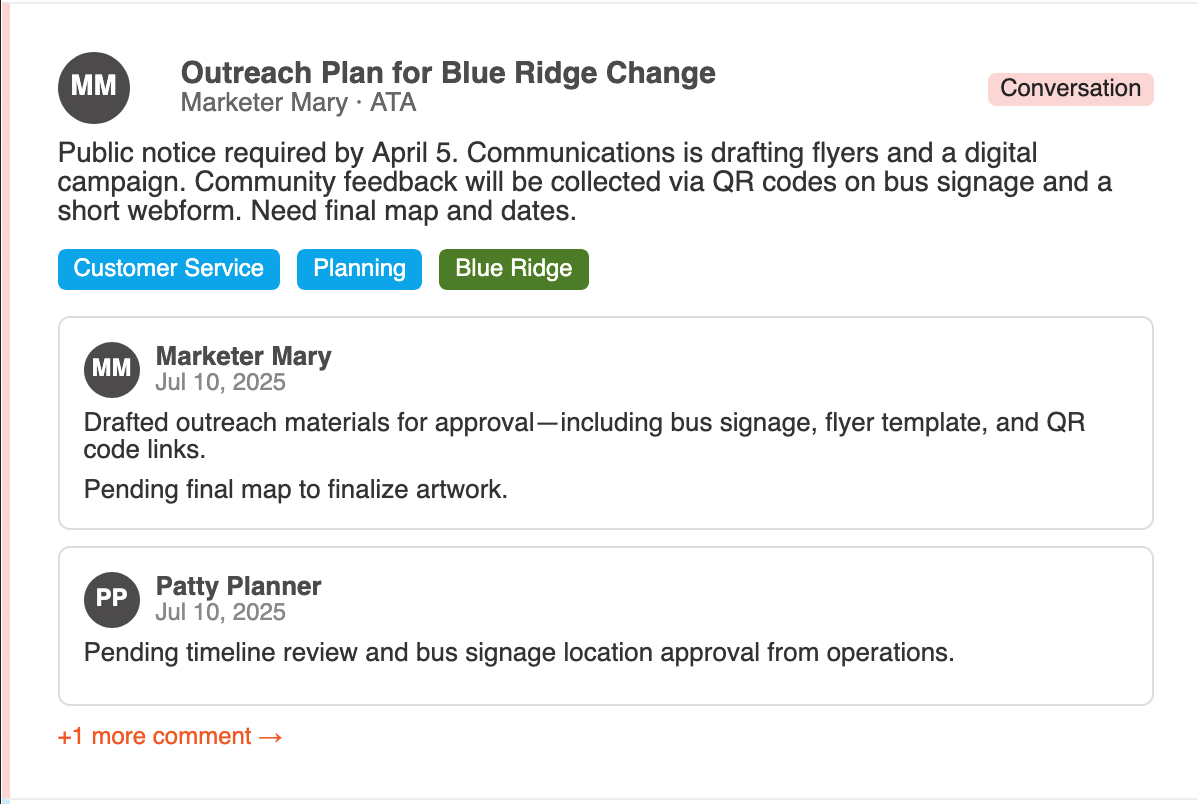The height and width of the screenshot is (804, 1197).
Task: Click the Conversation badge
Action: pos(1070,89)
